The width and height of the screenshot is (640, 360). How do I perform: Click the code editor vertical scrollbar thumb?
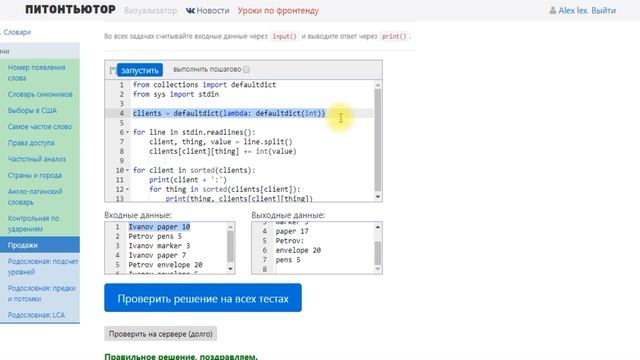tap(378, 140)
